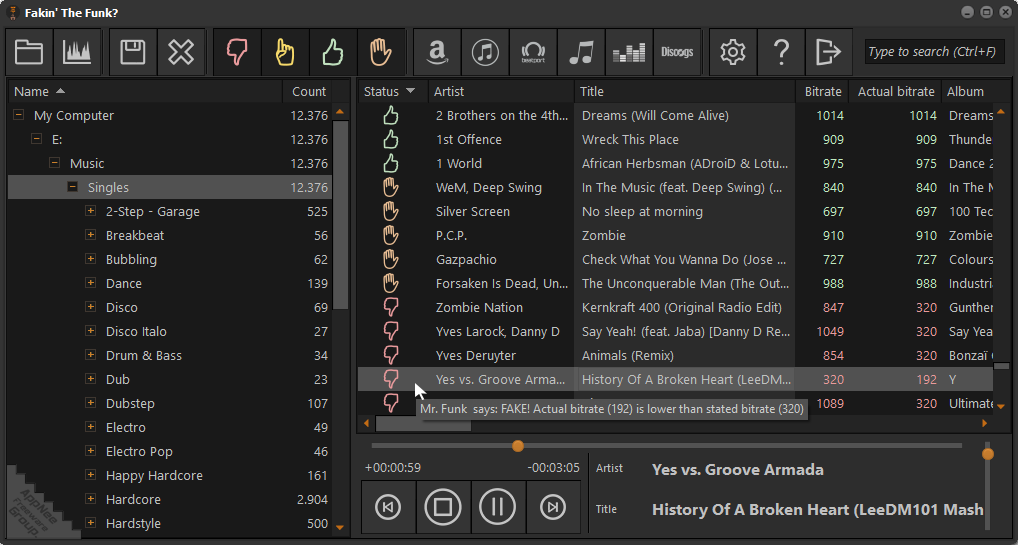Viewport: 1018px width, 545px height.
Task: Click the double music note icon
Action: coord(581,52)
